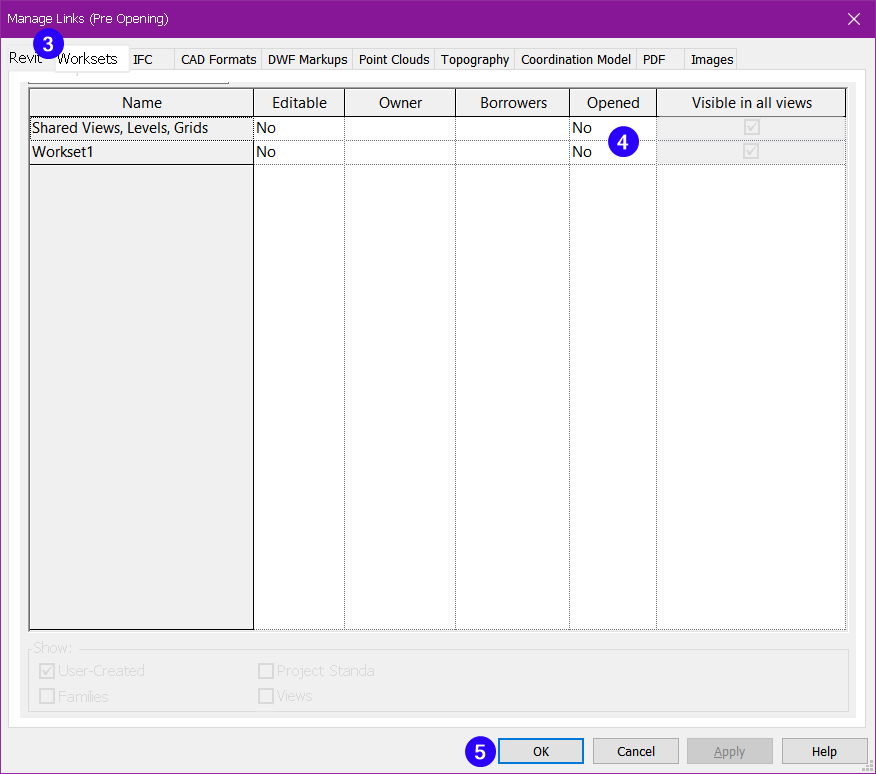Toggle Visible in all views for Workset1
Screen dimensions: 876x774
coord(751,151)
